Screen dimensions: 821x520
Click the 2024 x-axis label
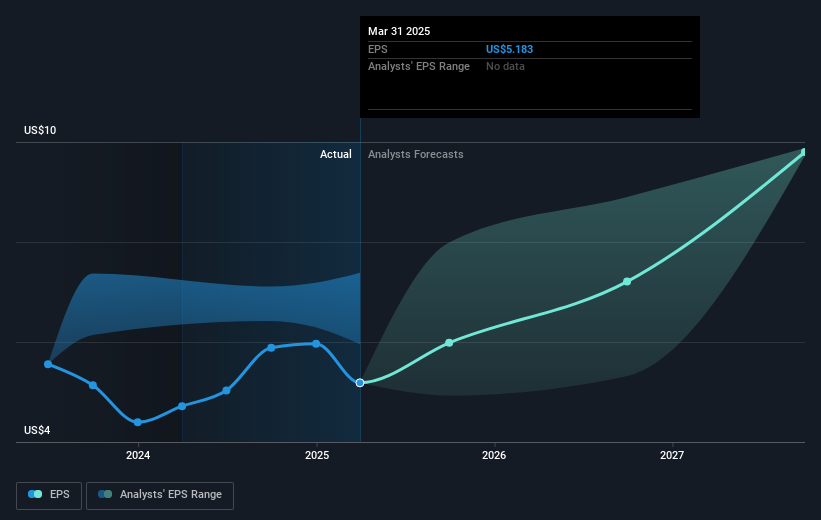(138, 455)
